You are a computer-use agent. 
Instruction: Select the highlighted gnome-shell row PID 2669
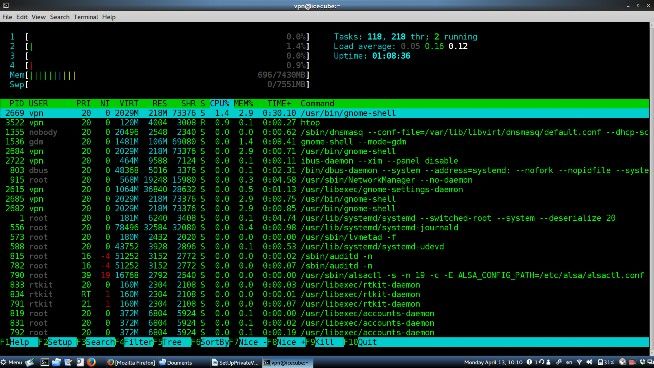point(324,113)
